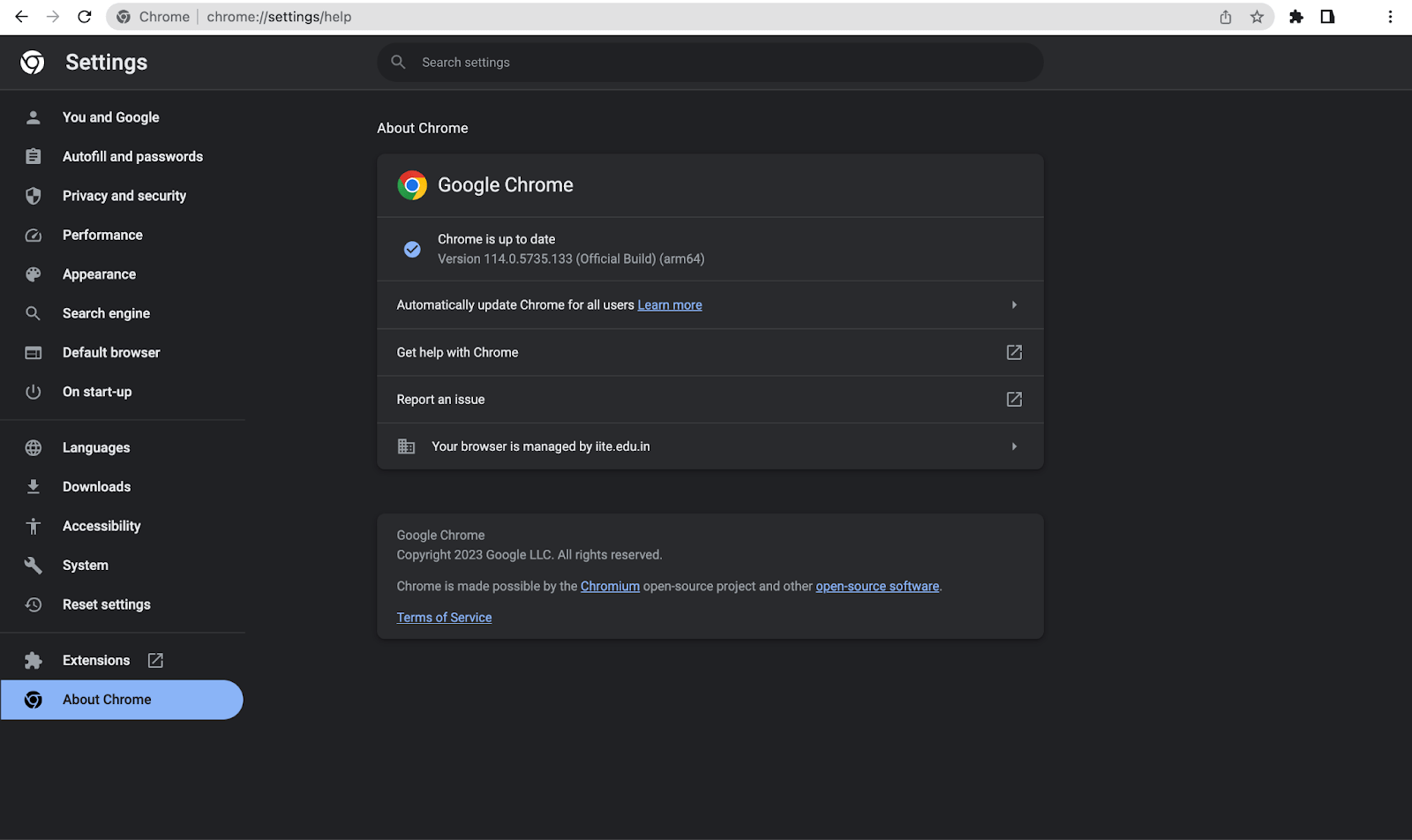Open the Chrome three-dot menu
Viewport: 1412px width, 840px height.
point(1390,17)
